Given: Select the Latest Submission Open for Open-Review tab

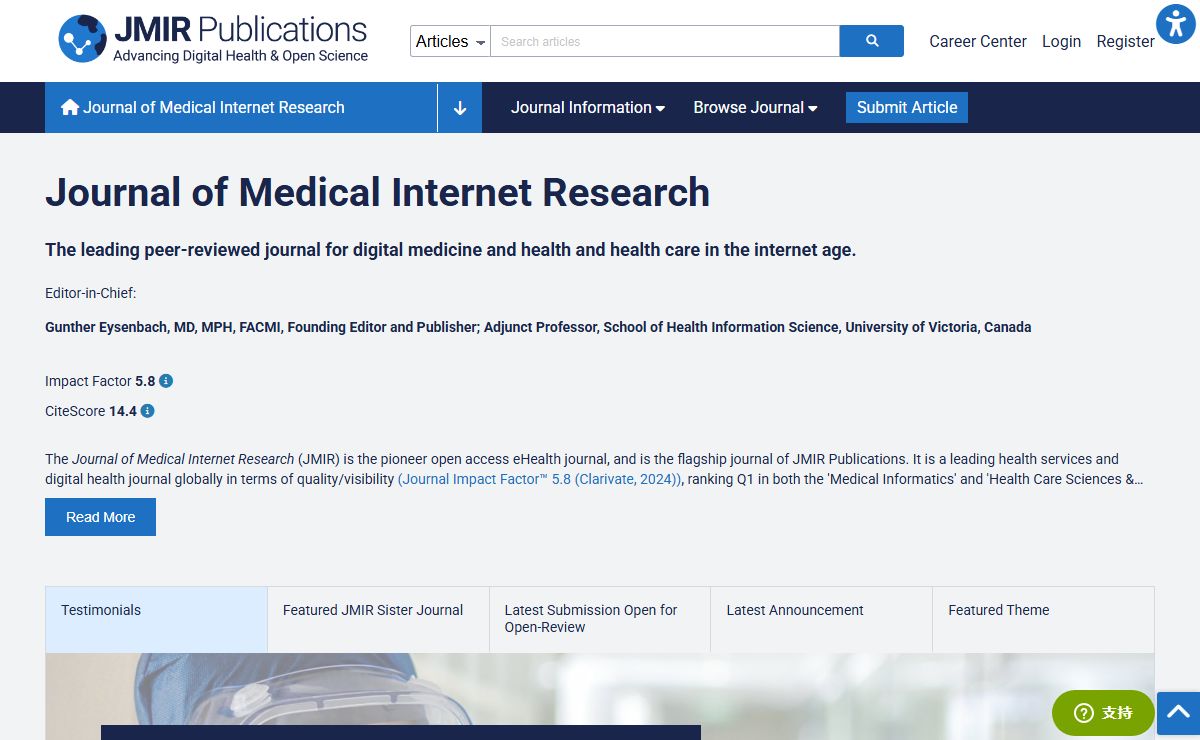Looking at the screenshot, I should click(600, 619).
